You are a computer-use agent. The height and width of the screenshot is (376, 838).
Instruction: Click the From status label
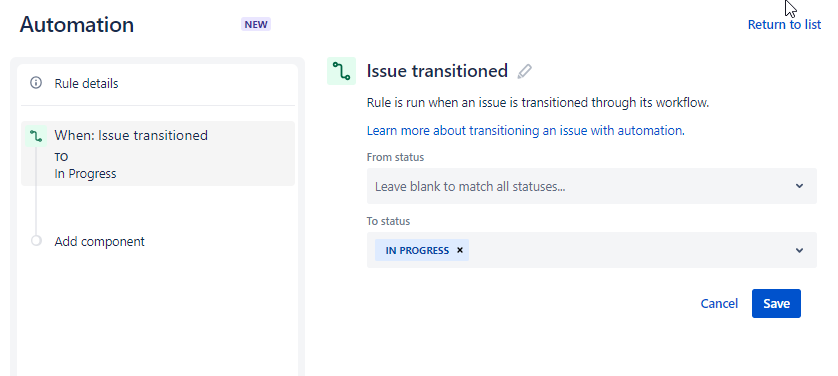[x=395, y=157]
